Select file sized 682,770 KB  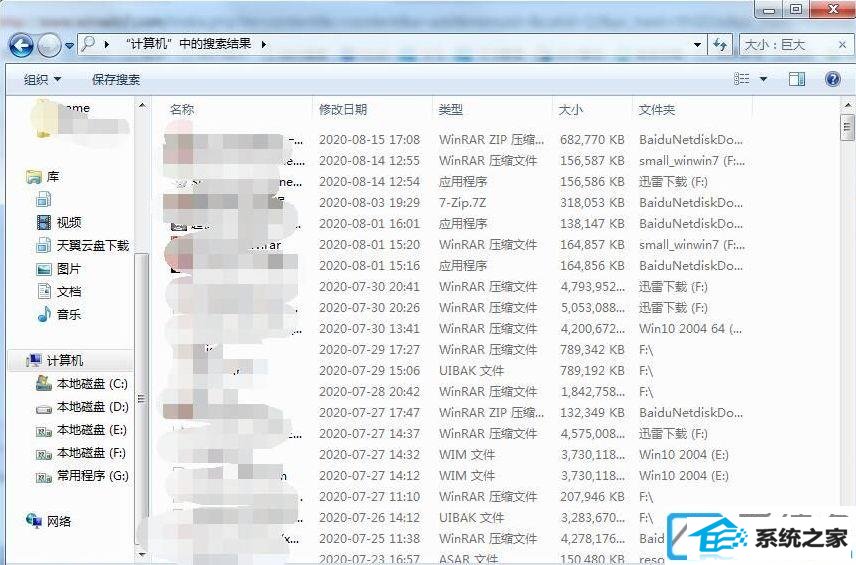click(592, 140)
